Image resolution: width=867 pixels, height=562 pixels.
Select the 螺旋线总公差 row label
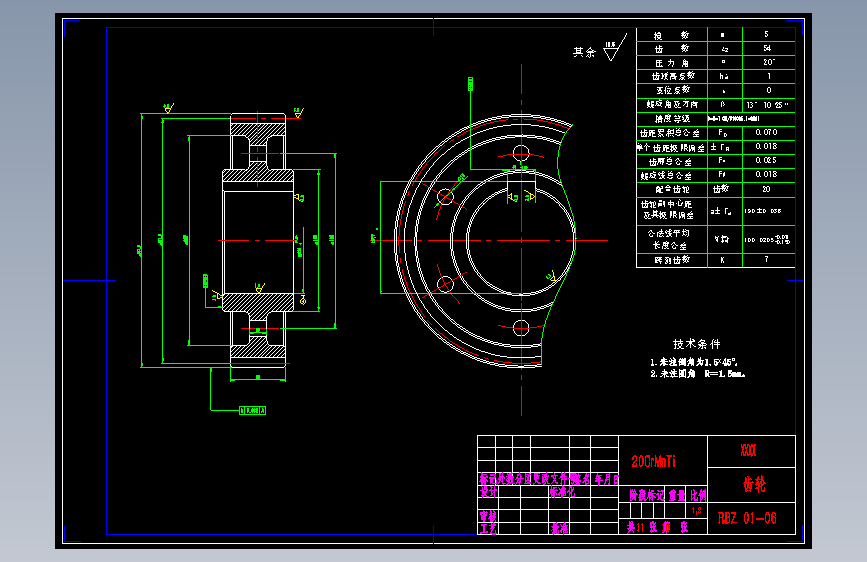pos(666,175)
